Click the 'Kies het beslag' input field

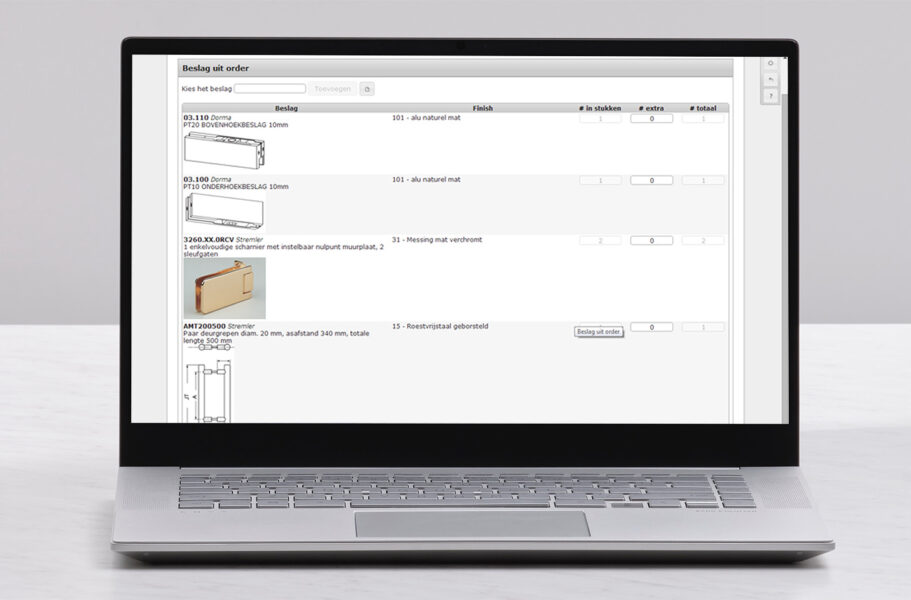[x=270, y=89]
